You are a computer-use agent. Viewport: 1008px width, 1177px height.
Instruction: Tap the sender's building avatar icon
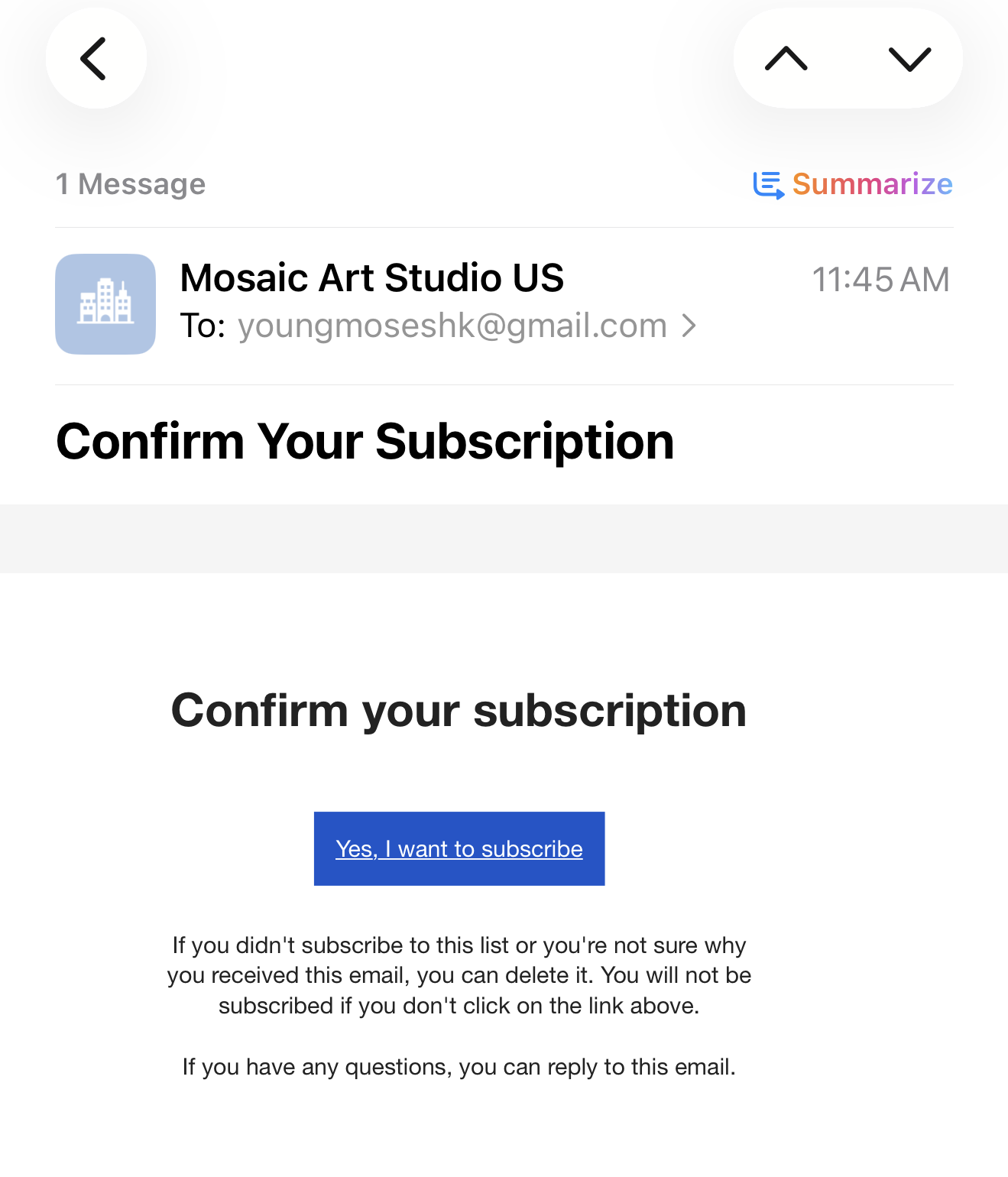click(x=105, y=304)
